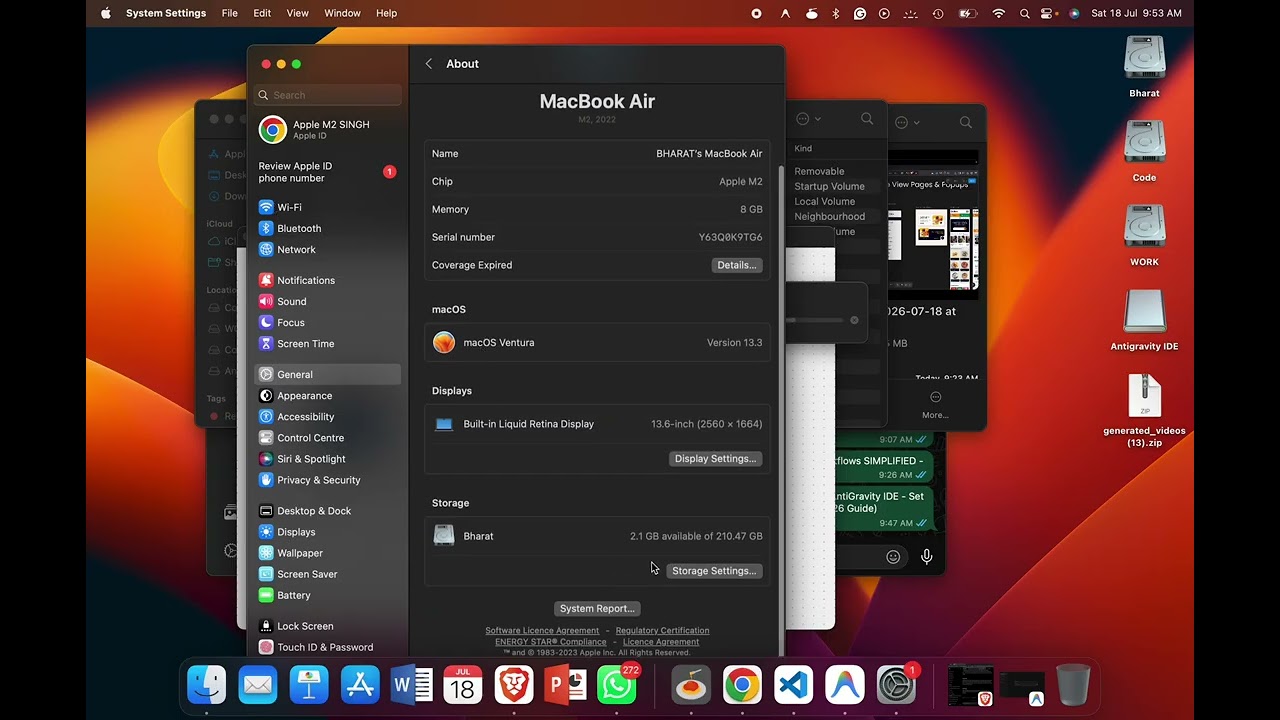Open Spotlight search in menu bar

(x=1024, y=13)
